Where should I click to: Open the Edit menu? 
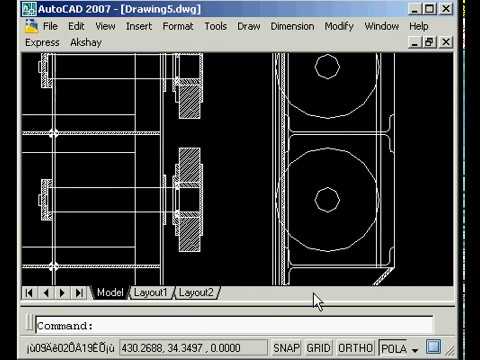coord(76,26)
